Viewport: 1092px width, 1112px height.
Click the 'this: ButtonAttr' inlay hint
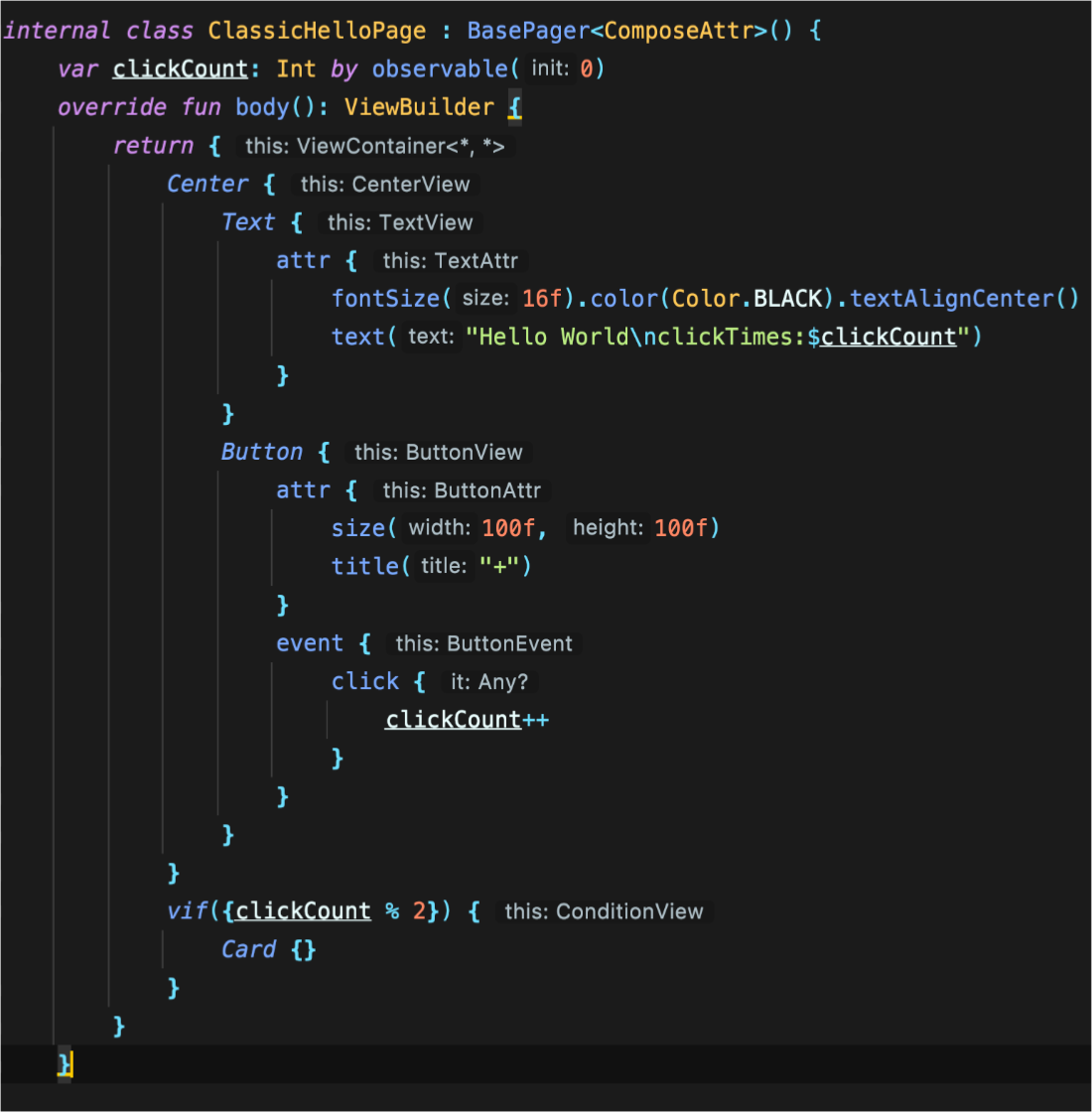pyautogui.click(x=462, y=490)
